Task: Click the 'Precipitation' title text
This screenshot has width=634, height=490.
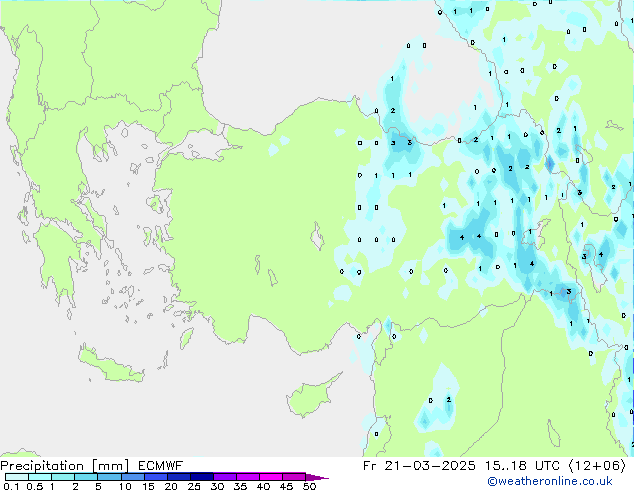Action: click(x=42, y=466)
